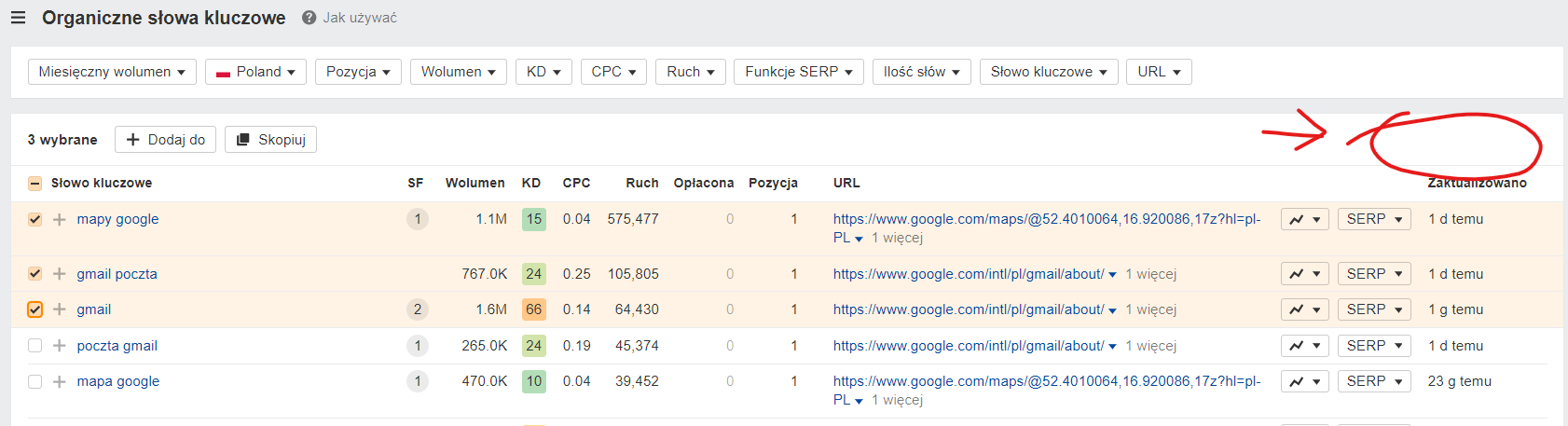Image resolution: width=1568 pixels, height=426 pixels.
Task: Check the poczta gmail row checkbox
Action: [x=34, y=346]
